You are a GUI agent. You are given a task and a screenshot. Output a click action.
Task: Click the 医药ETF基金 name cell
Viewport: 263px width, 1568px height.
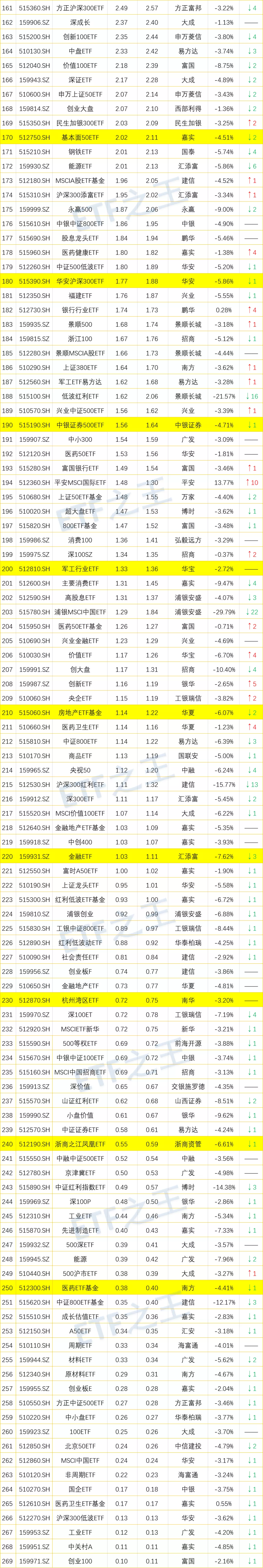[x=80, y=1288]
